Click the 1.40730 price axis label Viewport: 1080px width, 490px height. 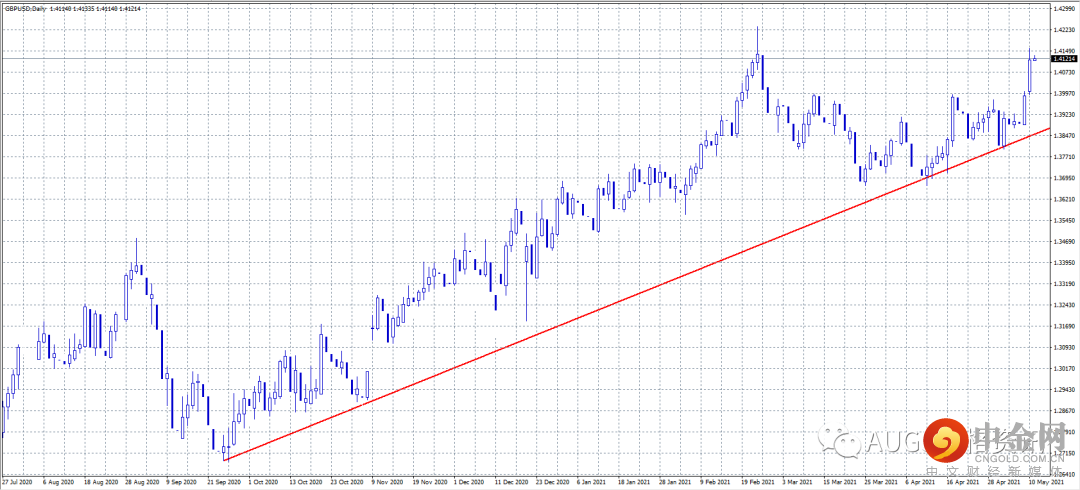click(1065, 72)
